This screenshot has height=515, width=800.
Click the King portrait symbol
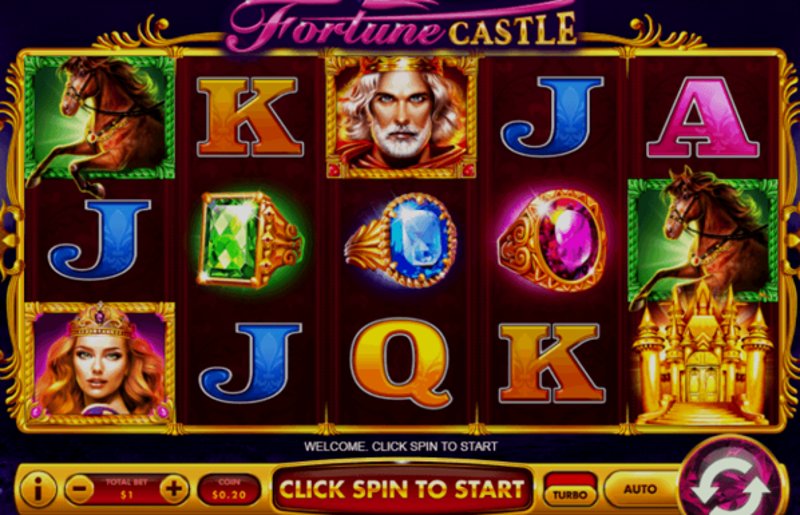401,117
